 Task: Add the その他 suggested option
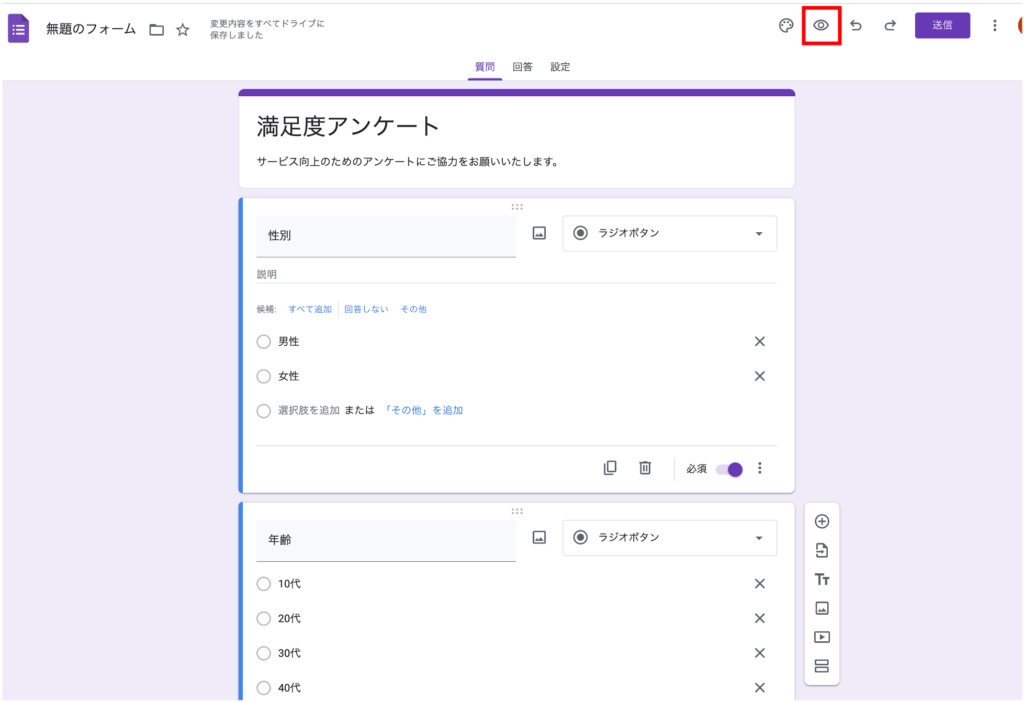click(413, 309)
